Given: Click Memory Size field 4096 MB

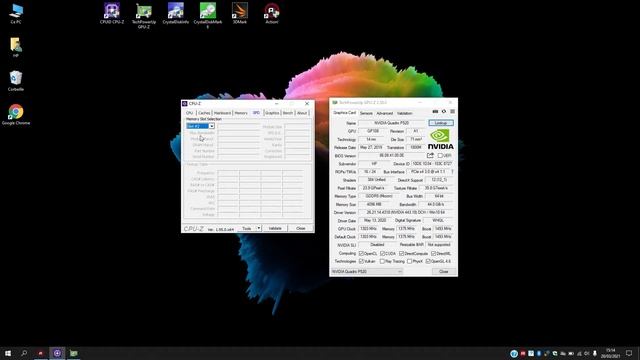Looking at the screenshot, I should pyautogui.click(x=375, y=204).
